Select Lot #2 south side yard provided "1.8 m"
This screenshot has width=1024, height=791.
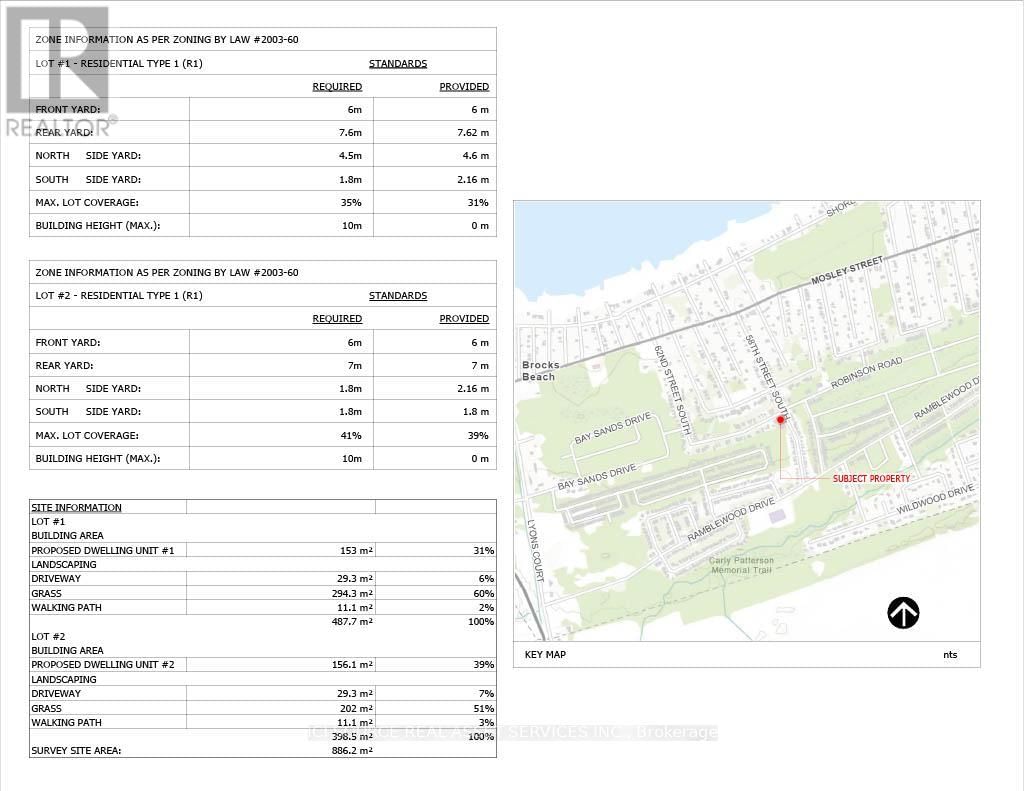pos(475,412)
